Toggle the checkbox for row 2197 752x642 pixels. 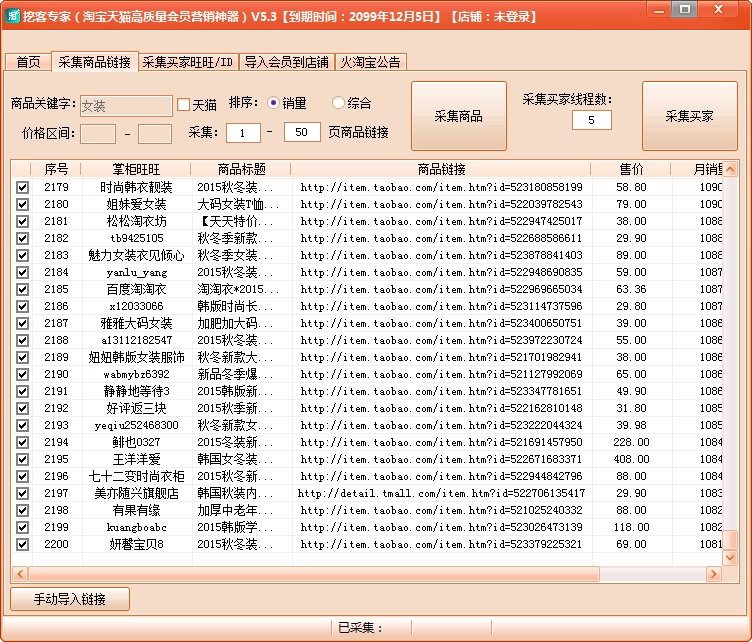point(22,493)
